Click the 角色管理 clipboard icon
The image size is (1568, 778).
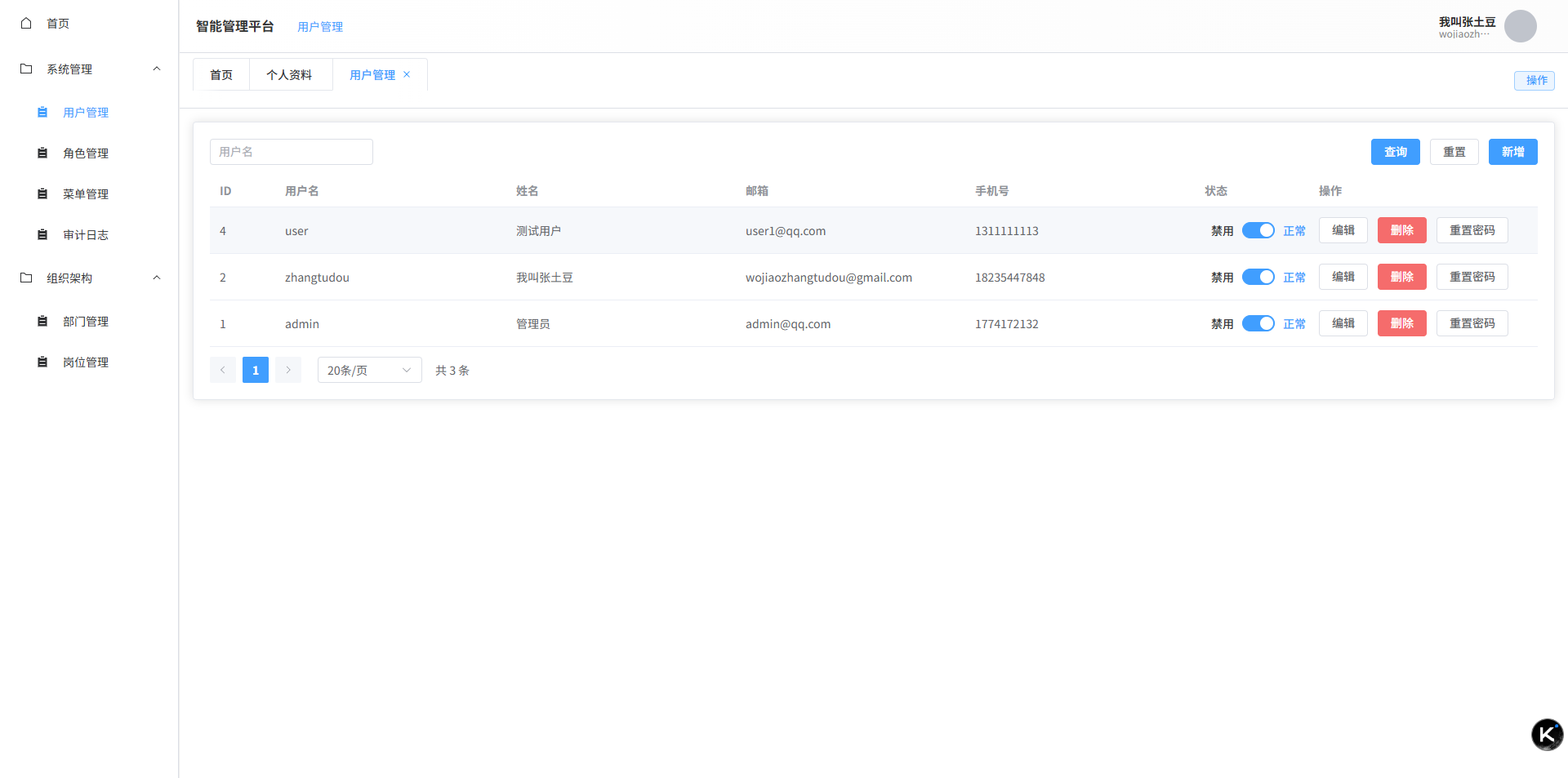[42, 153]
